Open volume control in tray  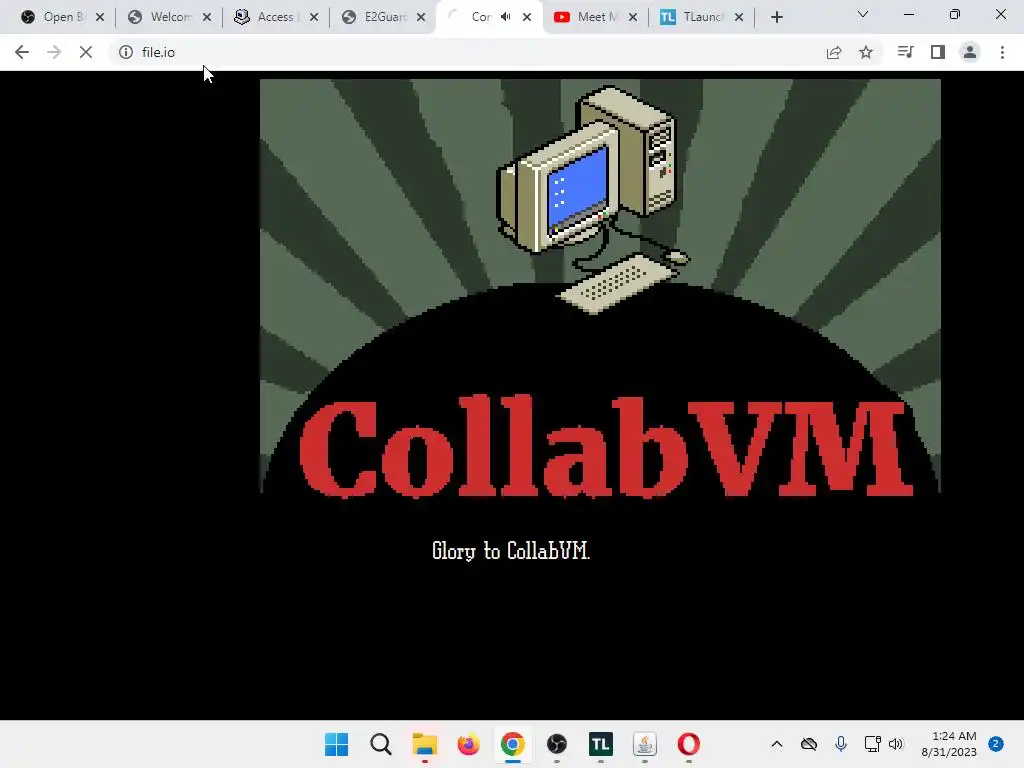(x=896, y=744)
